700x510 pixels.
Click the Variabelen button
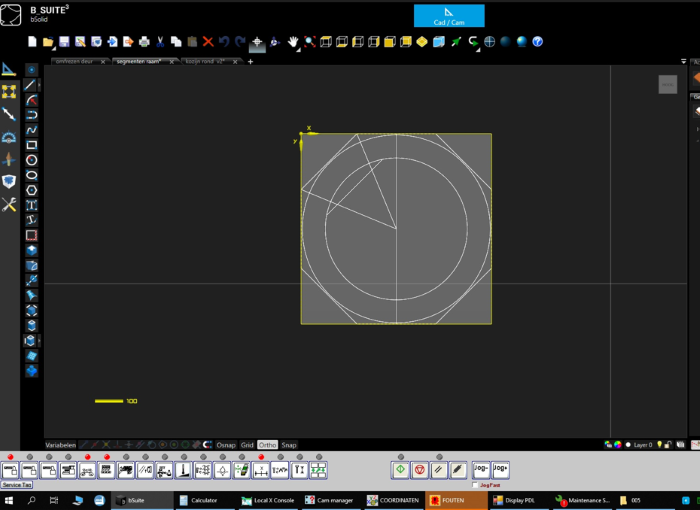tap(61, 445)
